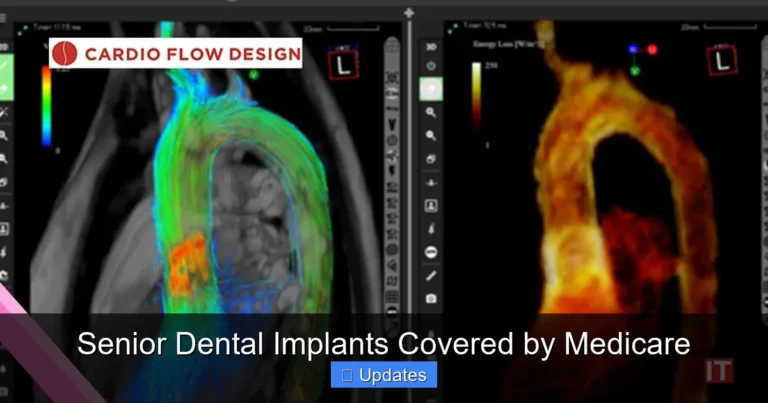Click the time readout in the right viewport

(485, 25)
